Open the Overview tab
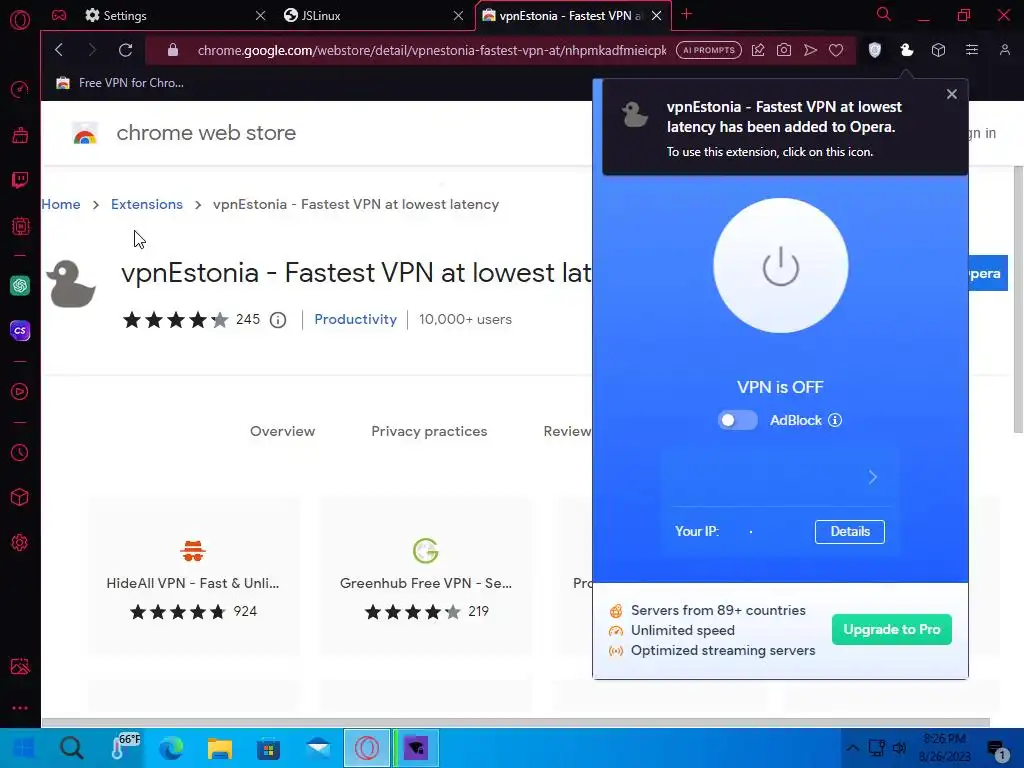 pyautogui.click(x=282, y=431)
